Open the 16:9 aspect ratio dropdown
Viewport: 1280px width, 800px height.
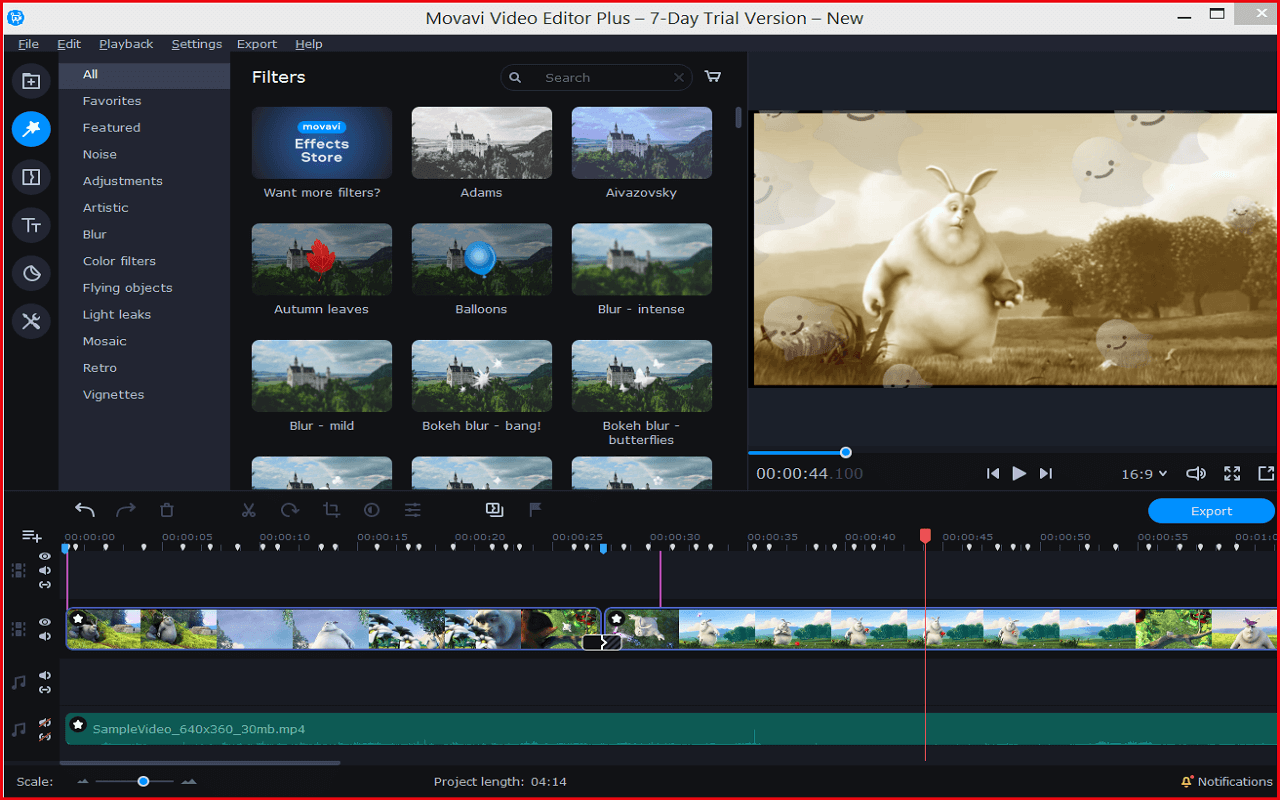click(x=1144, y=474)
